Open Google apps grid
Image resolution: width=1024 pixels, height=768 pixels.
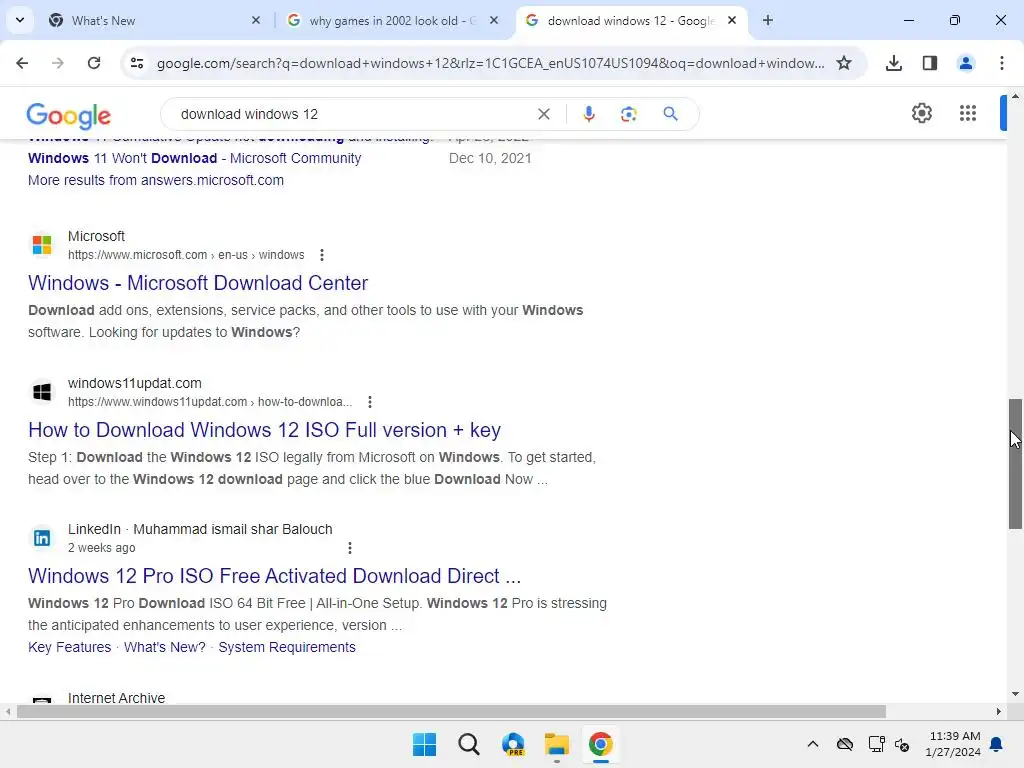tap(968, 113)
